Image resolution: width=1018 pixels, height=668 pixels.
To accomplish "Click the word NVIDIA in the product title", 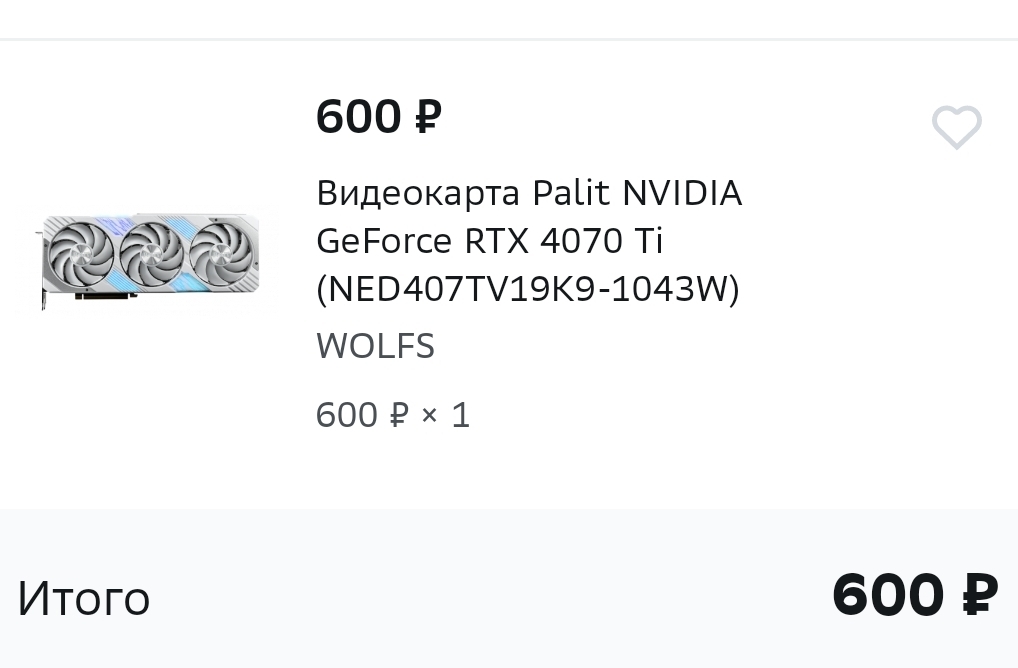I will pyautogui.click(x=682, y=193).
